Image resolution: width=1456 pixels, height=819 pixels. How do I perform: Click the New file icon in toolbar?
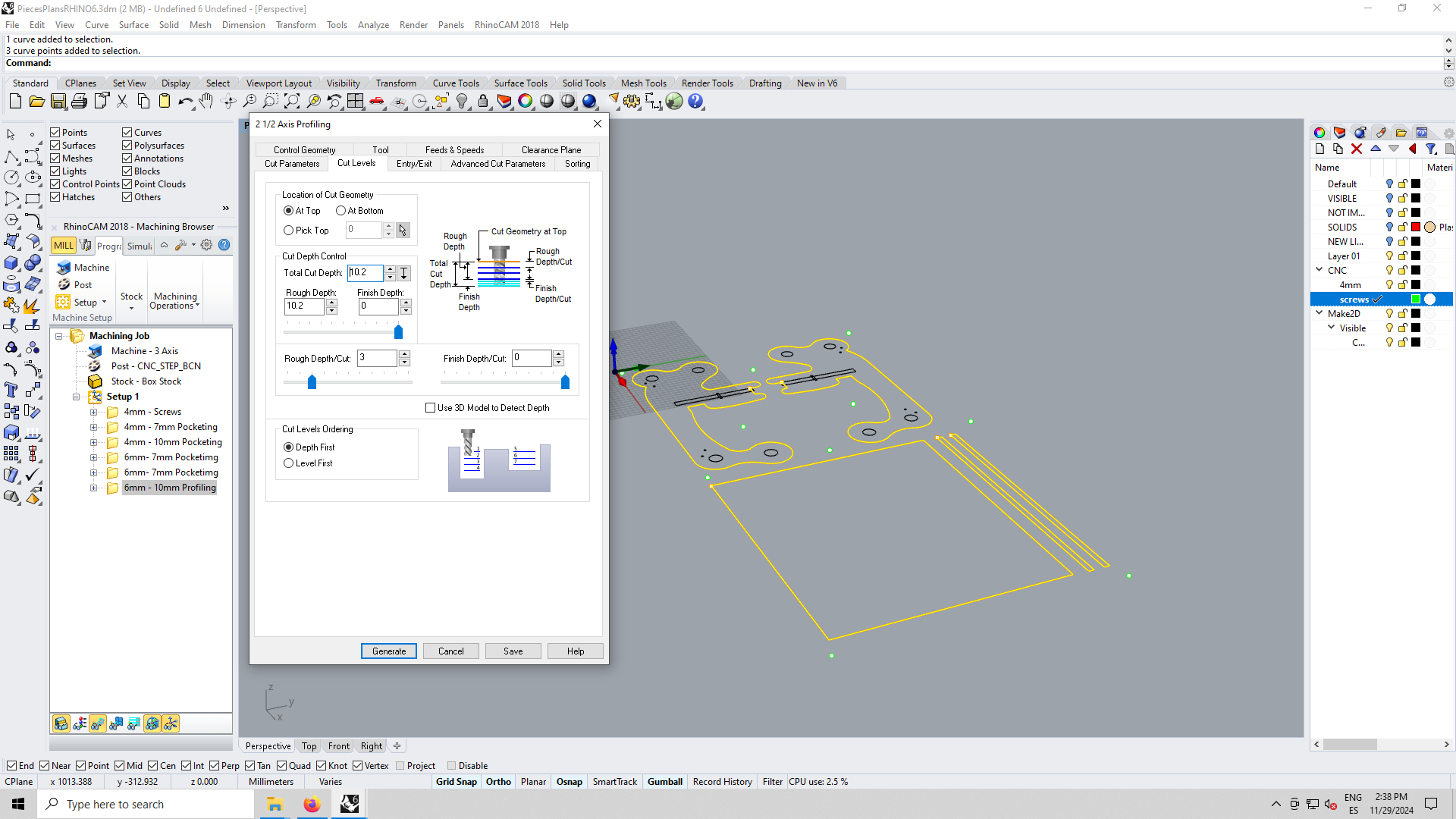click(15, 101)
